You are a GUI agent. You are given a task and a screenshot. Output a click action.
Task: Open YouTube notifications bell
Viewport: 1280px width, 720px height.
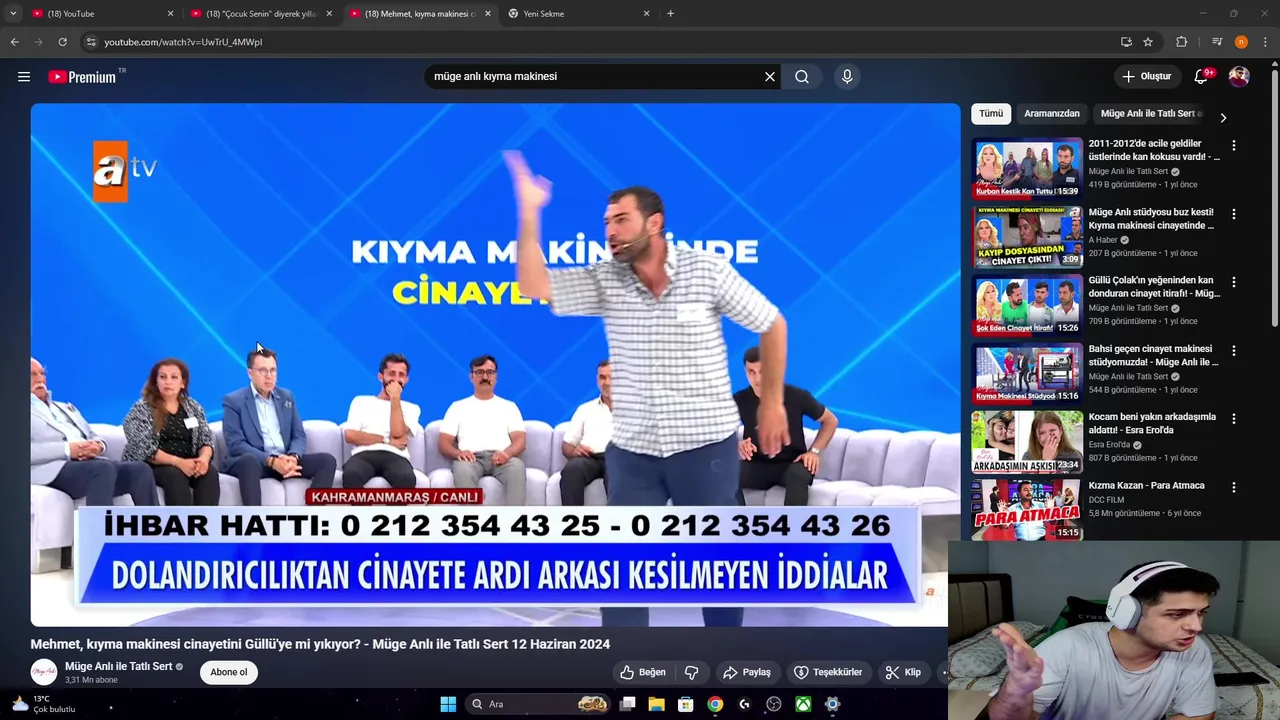coord(1202,77)
